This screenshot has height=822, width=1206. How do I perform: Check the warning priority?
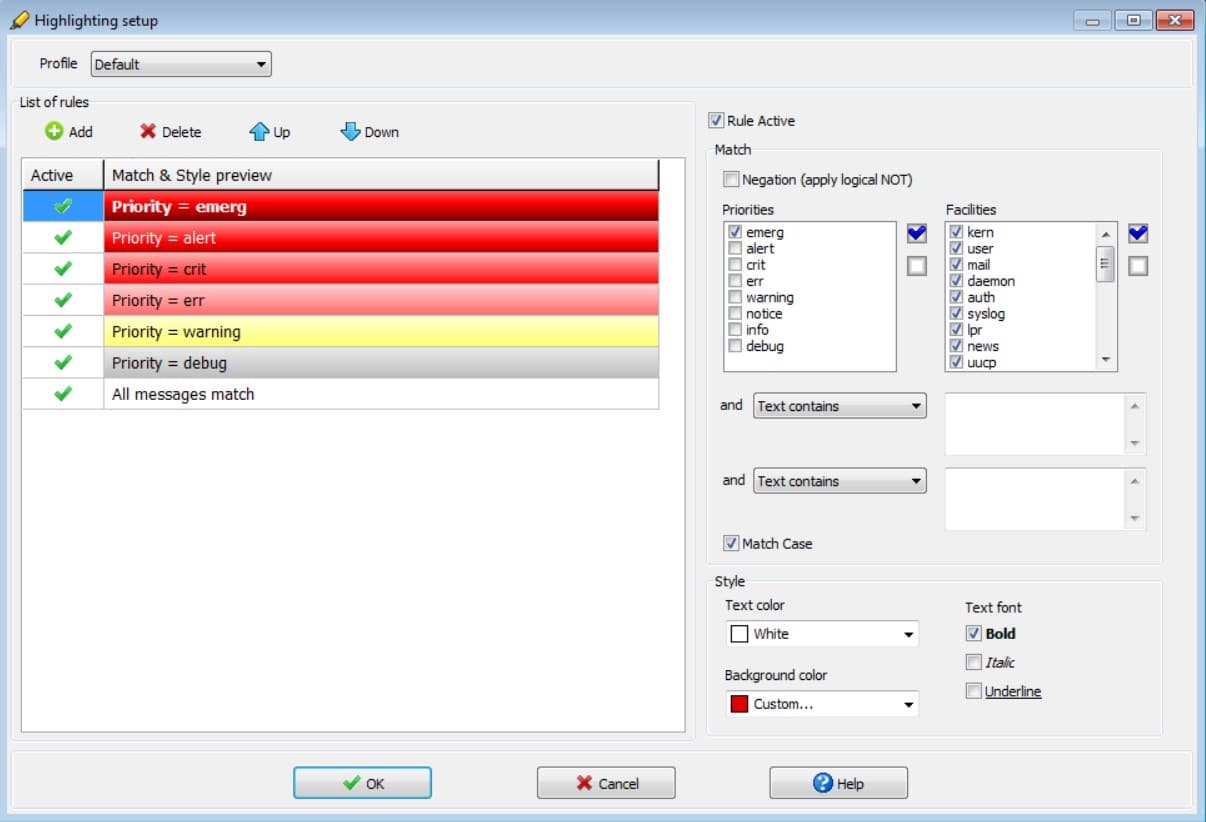(x=735, y=297)
